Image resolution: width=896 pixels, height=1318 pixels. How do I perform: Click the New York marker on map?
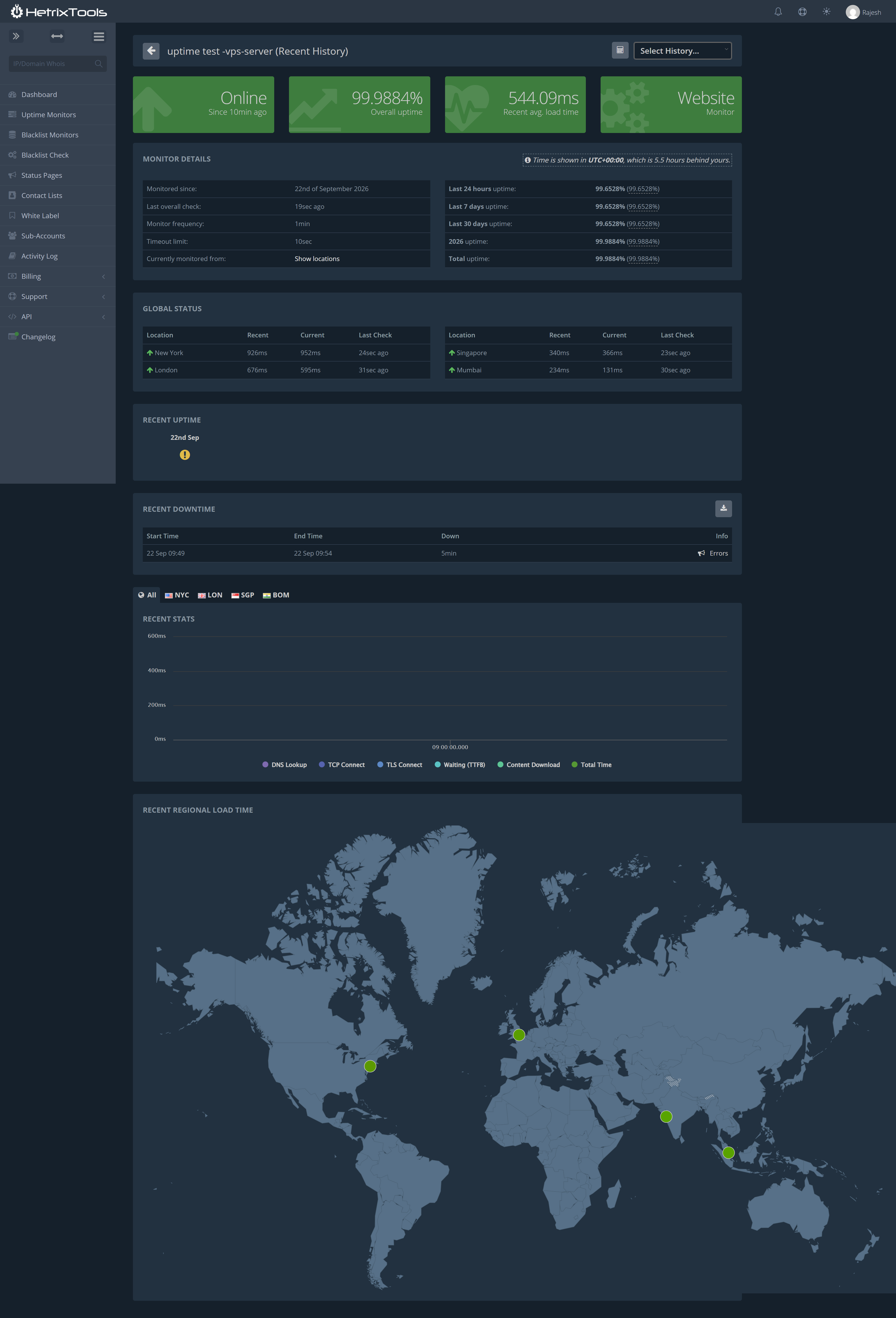370,1066
